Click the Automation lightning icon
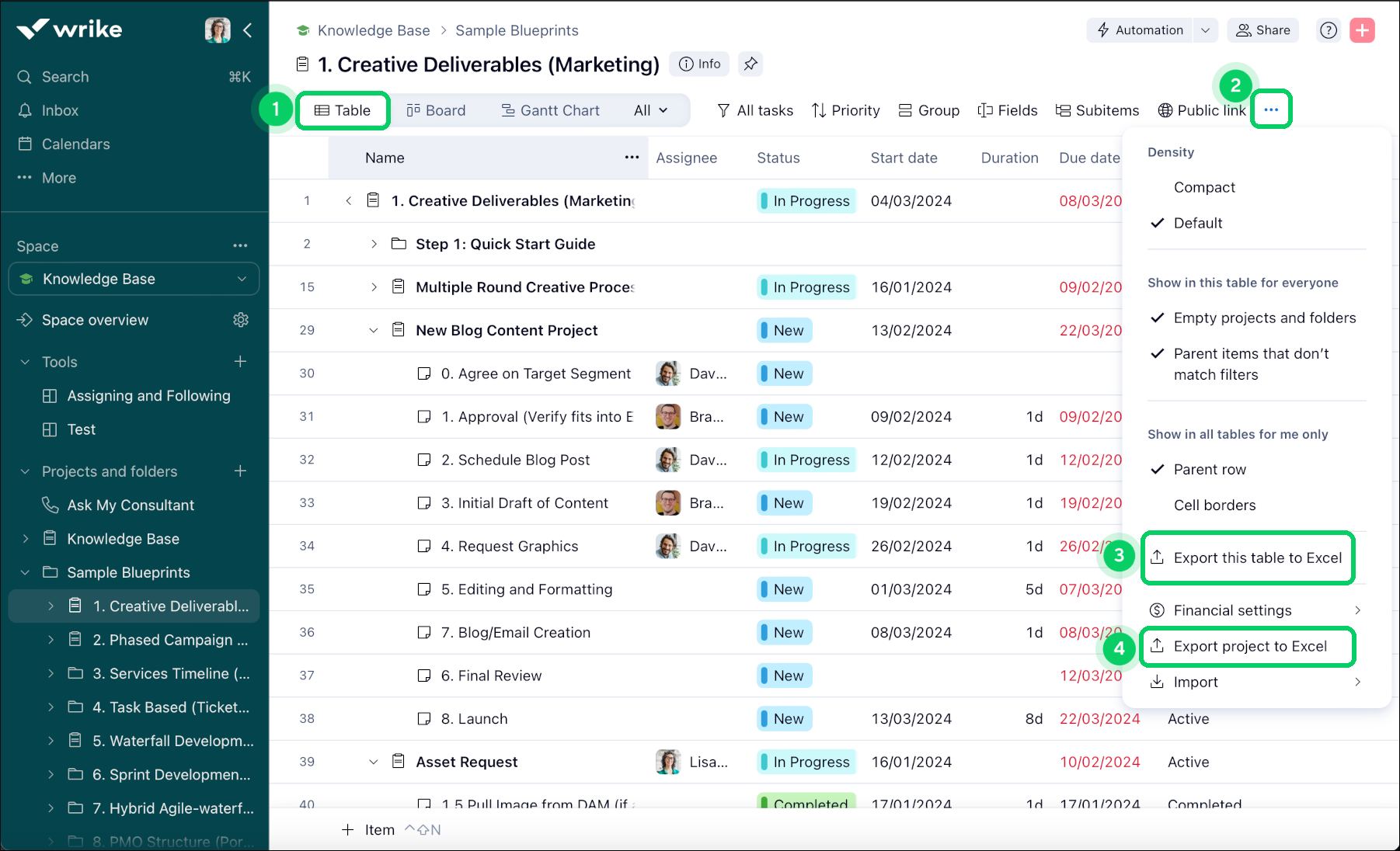 click(1103, 30)
